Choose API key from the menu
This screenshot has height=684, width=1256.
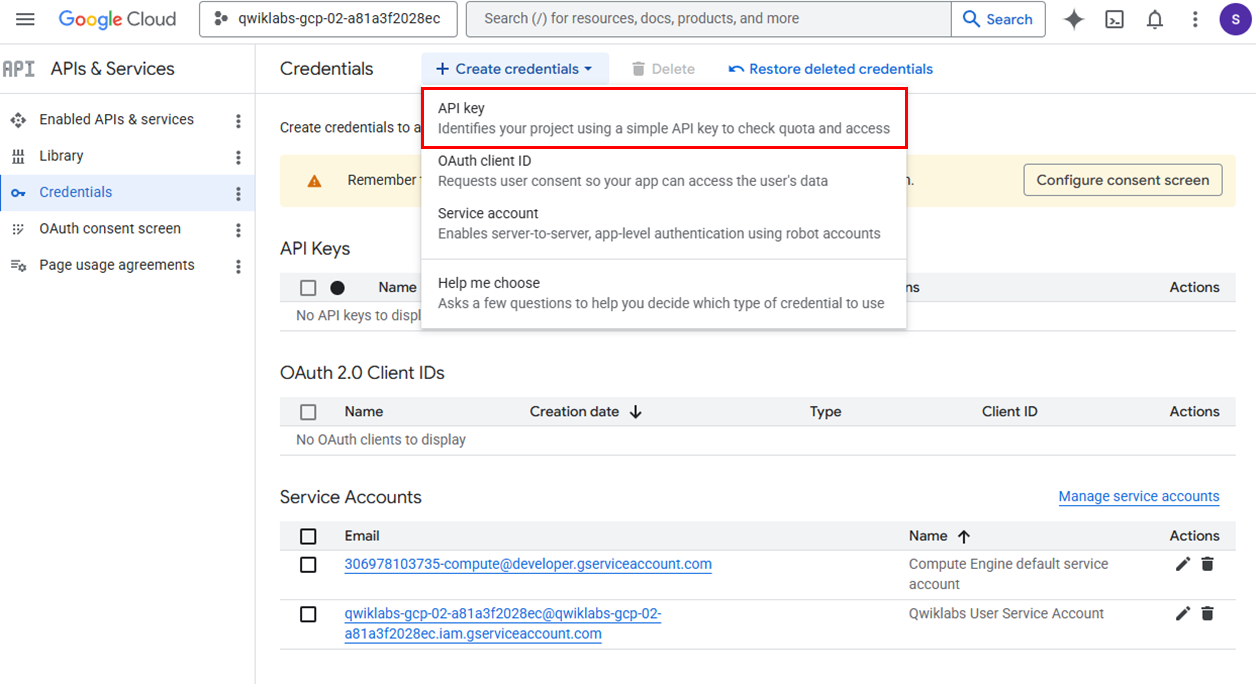pyautogui.click(x=664, y=118)
